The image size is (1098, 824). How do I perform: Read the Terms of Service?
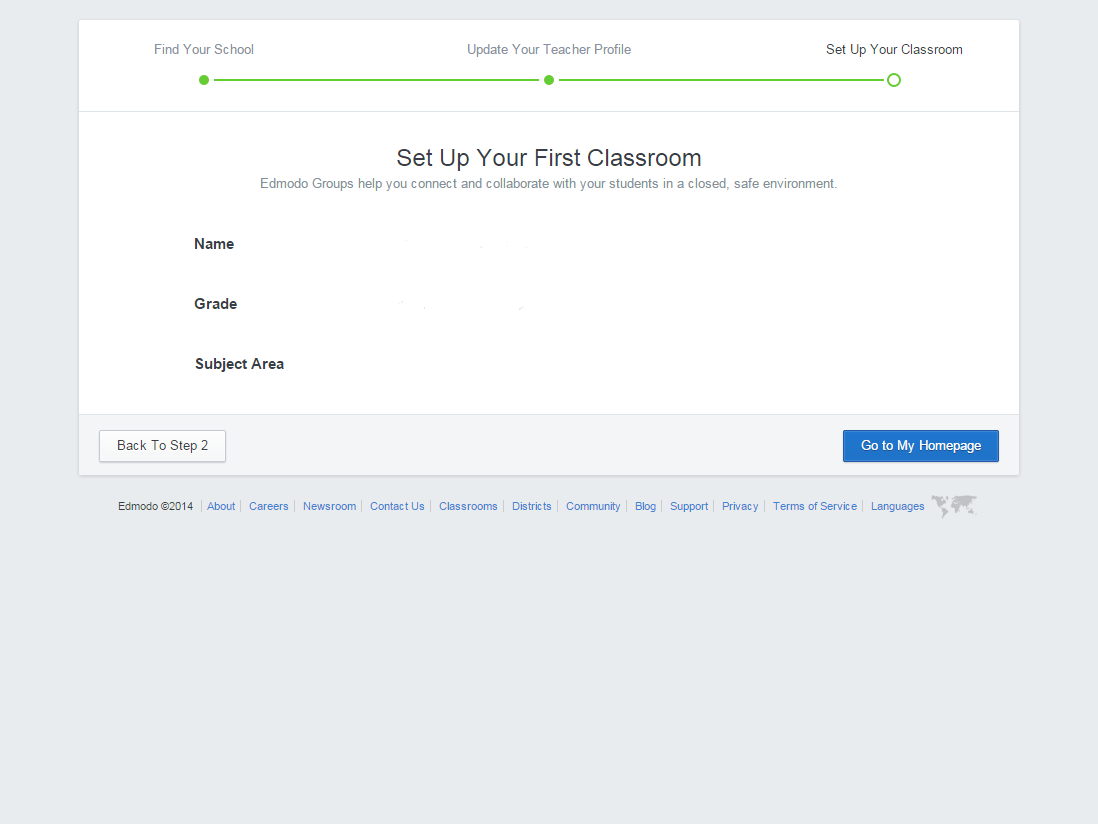(x=814, y=506)
